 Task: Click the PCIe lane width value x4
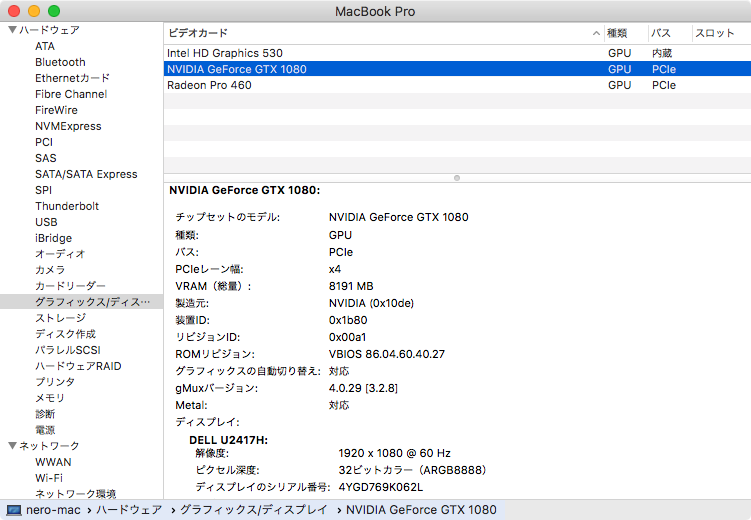(x=335, y=269)
